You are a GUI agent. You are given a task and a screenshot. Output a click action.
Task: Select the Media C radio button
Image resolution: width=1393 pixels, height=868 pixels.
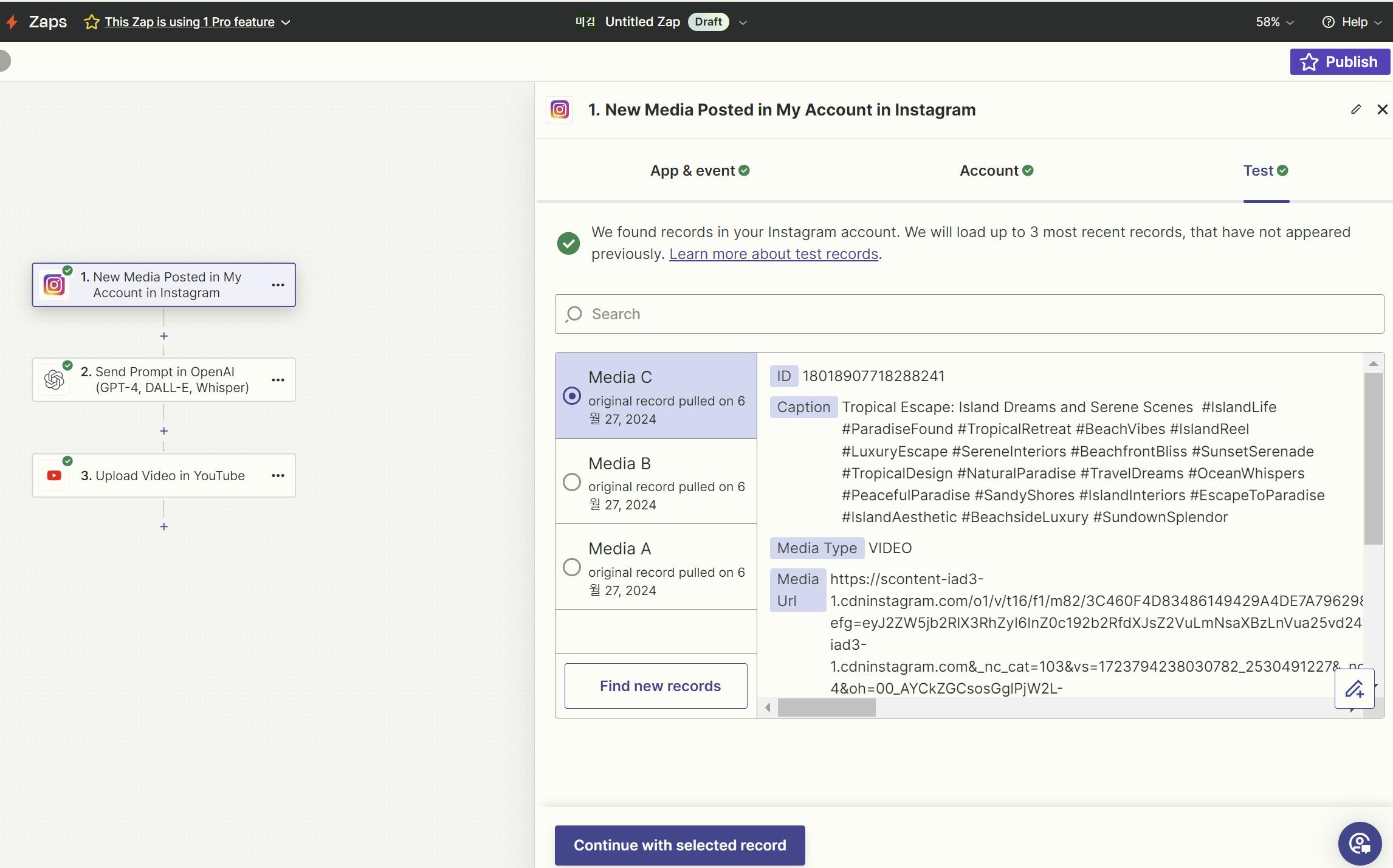[572, 396]
